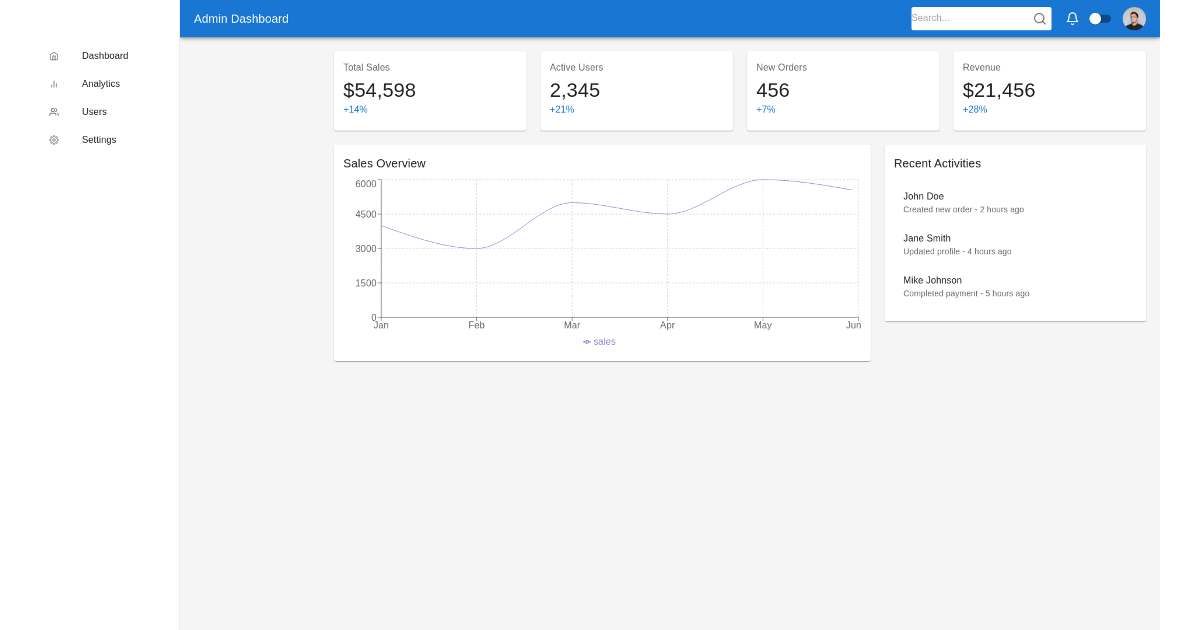
Task: Click the Users people icon in sidebar
Action: [x=54, y=112]
